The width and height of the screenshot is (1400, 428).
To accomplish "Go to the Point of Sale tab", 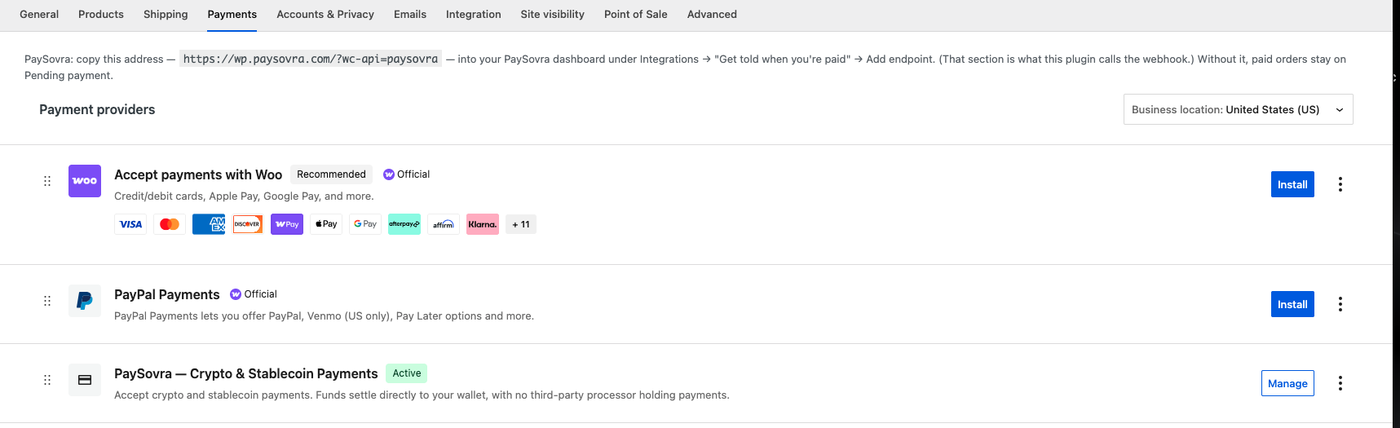I will (635, 14).
